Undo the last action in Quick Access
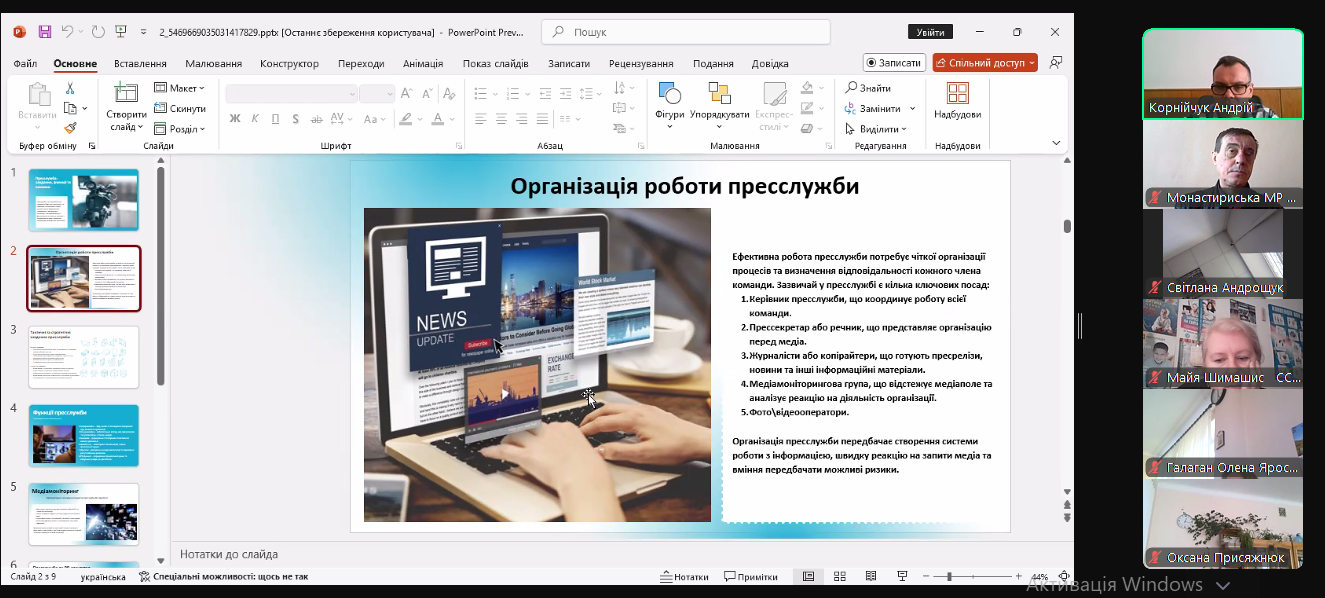Screen dimensions: 1325x598 coord(67,31)
